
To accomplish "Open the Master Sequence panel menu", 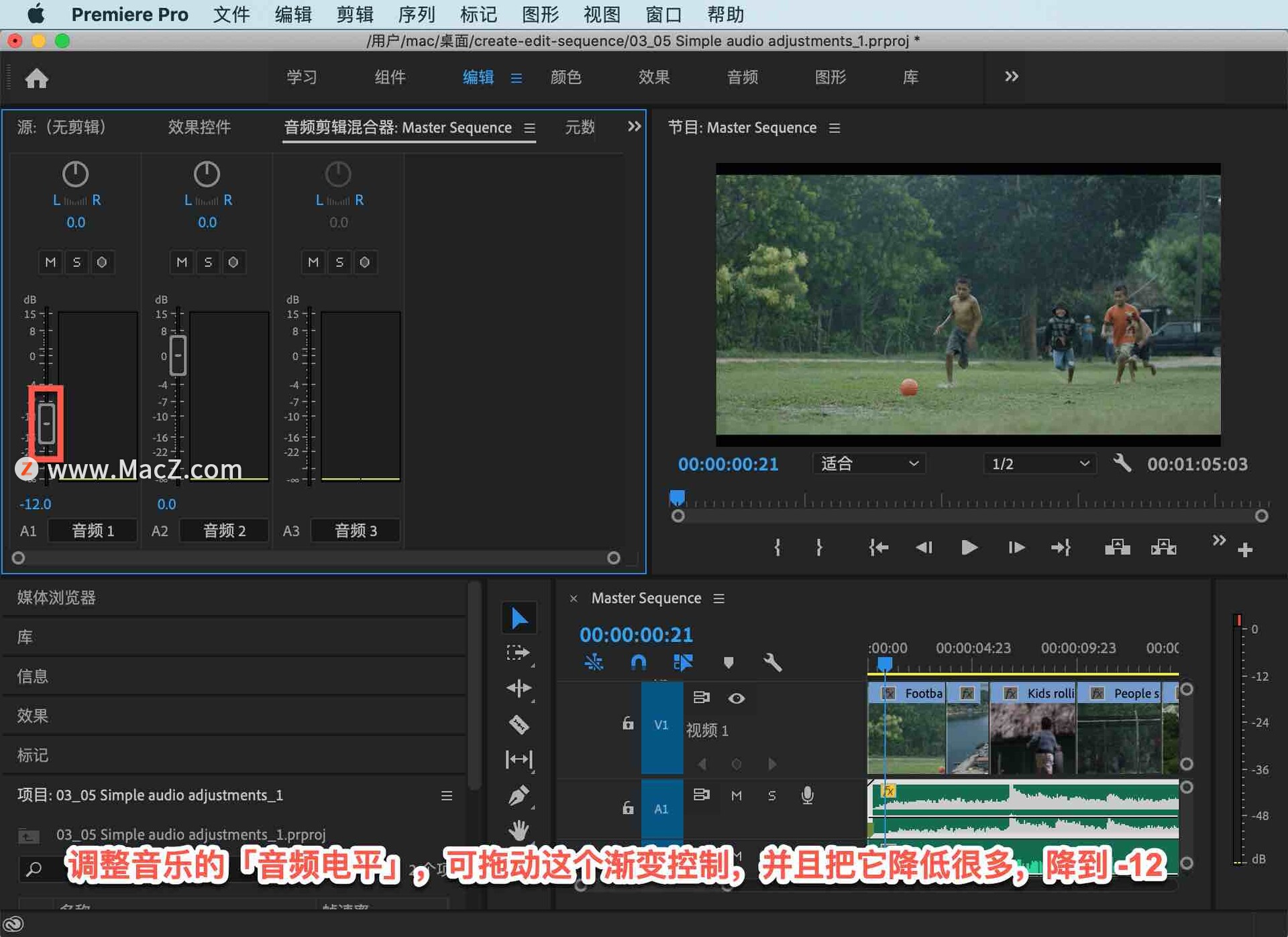I will pyautogui.click(x=718, y=598).
